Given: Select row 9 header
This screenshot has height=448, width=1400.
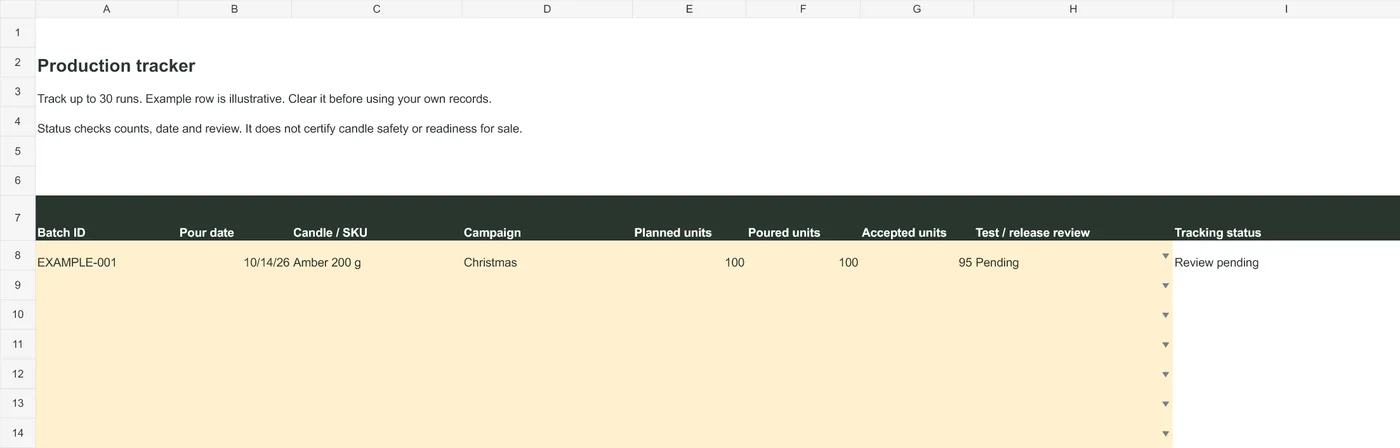Looking at the screenshot, I should pyautogui.click(x=18, y=285).
